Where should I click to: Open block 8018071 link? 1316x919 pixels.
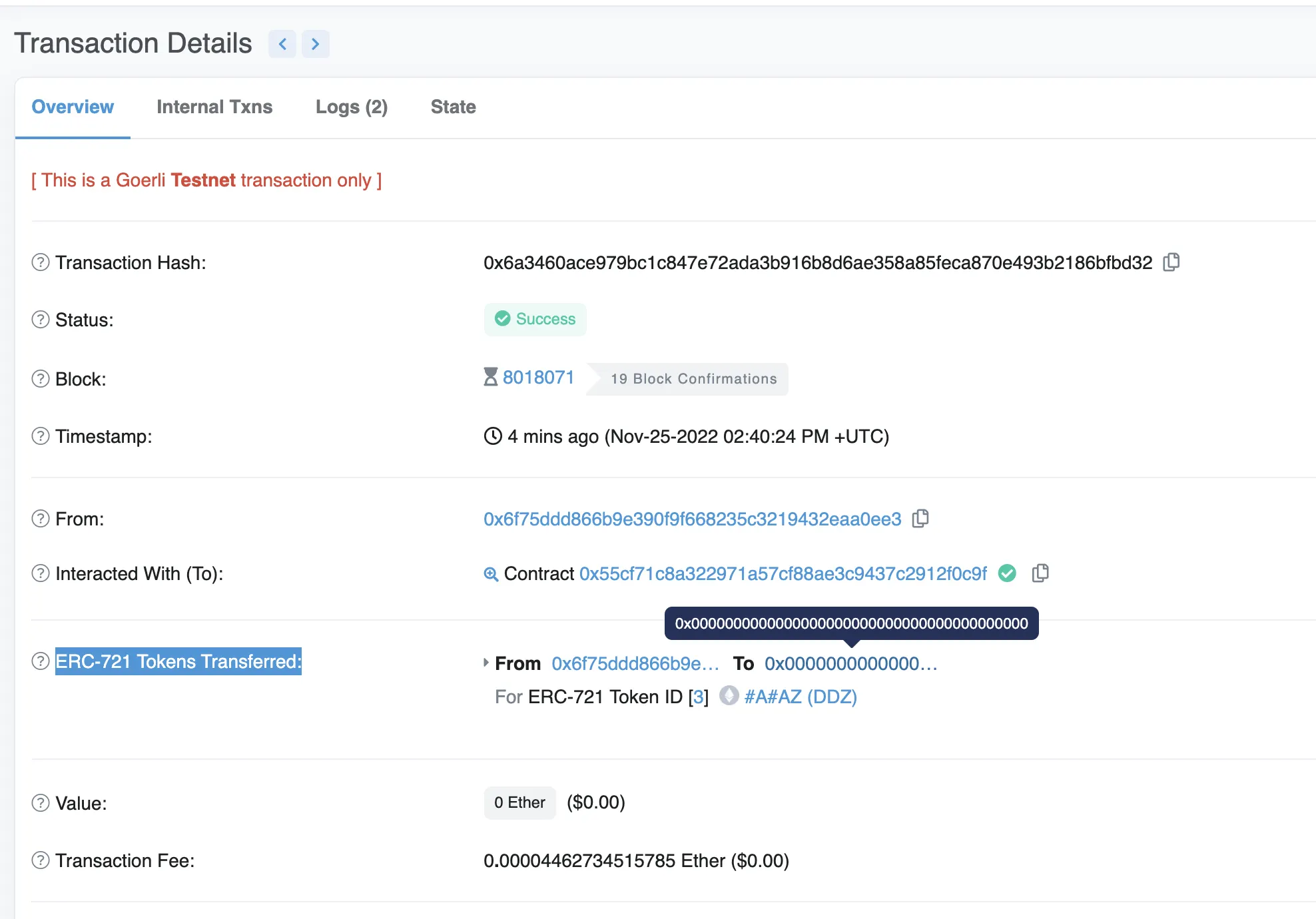point(538,378)
